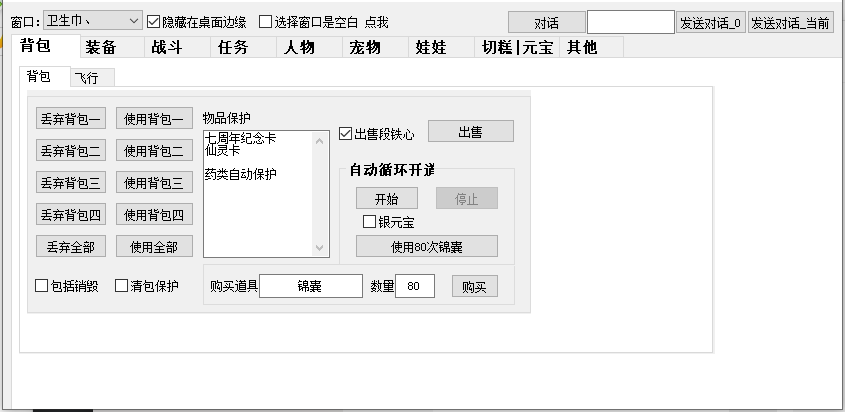845x412 pixels.
Task: Open the 宠物 tab
Action: click(x=365, y=47)
